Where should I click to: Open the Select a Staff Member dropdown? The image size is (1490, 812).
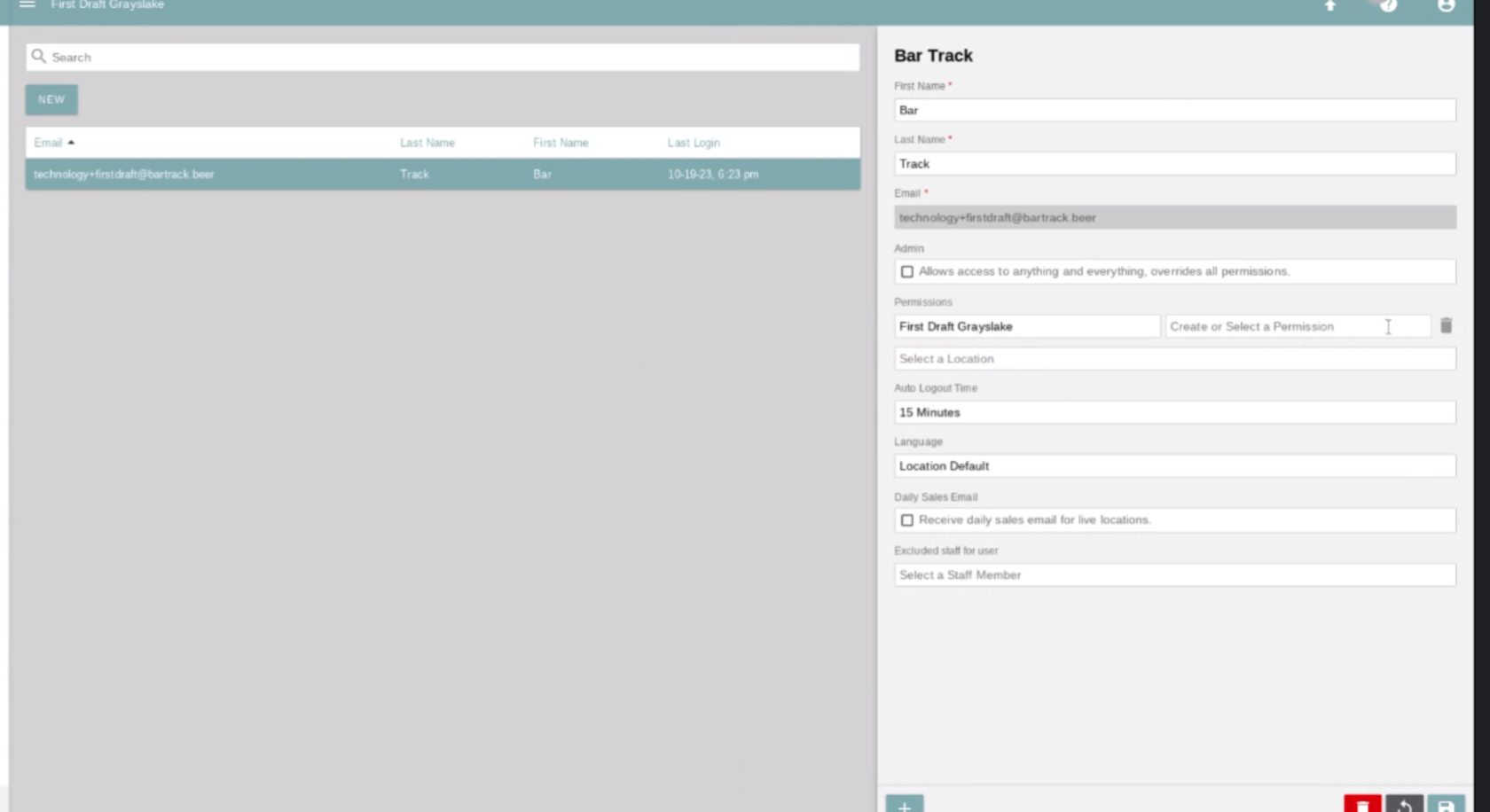(1175, 575)
